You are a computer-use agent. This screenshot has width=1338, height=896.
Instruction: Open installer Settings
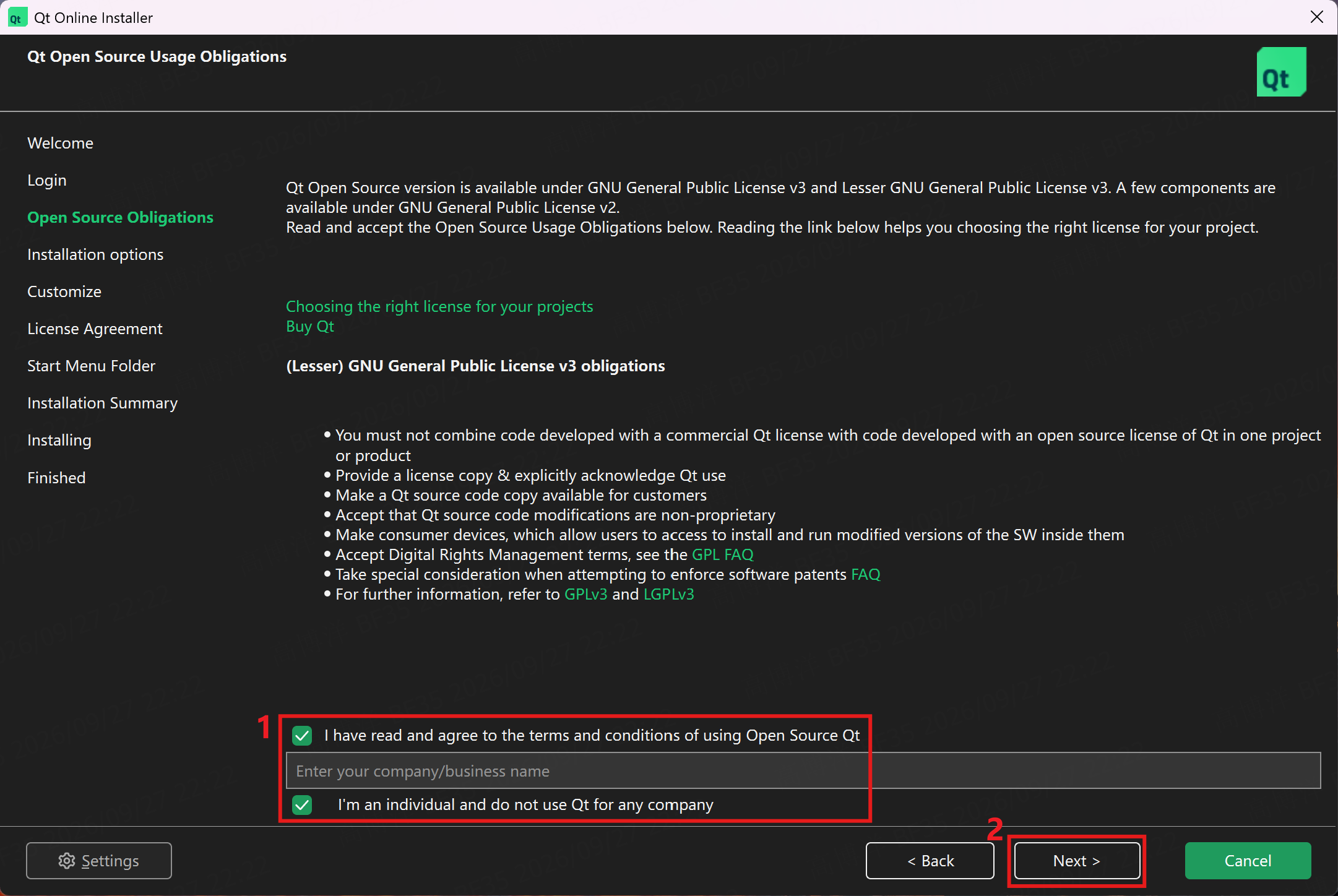[x=99, y=860]
